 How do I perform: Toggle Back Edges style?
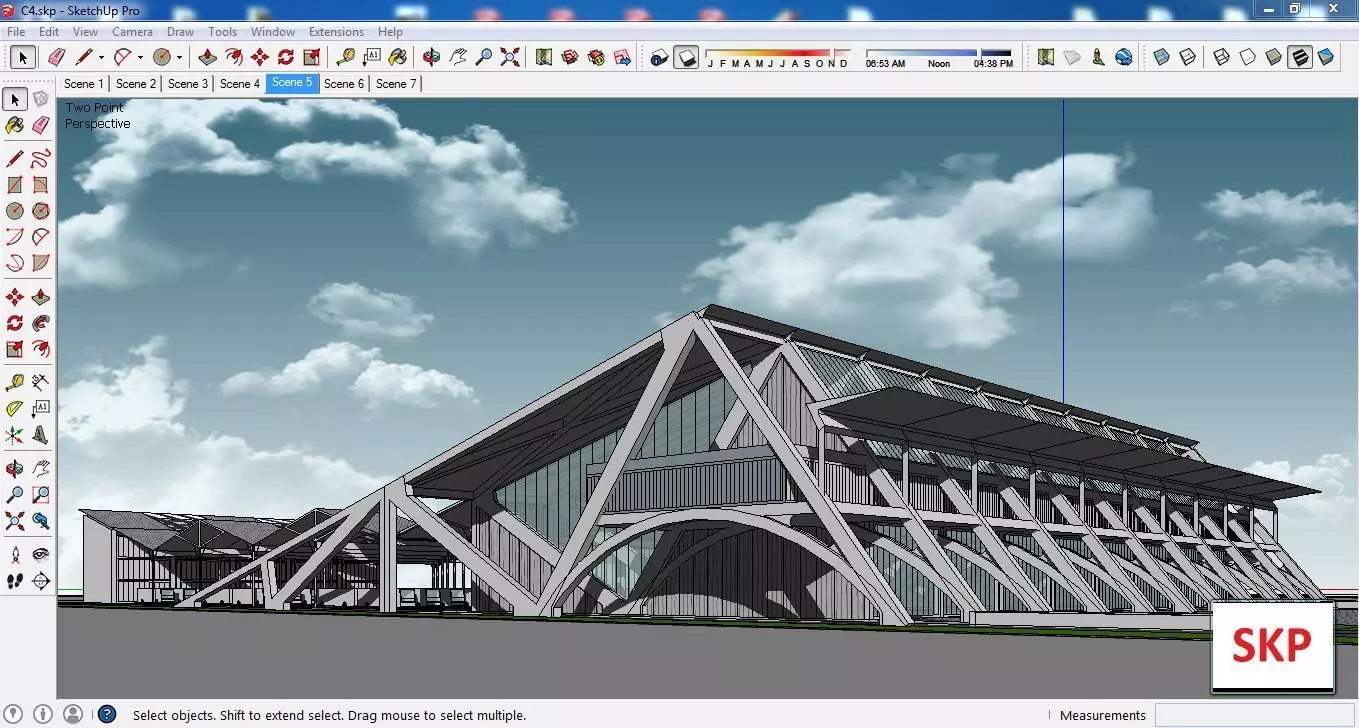click(x=1187, y=57)
